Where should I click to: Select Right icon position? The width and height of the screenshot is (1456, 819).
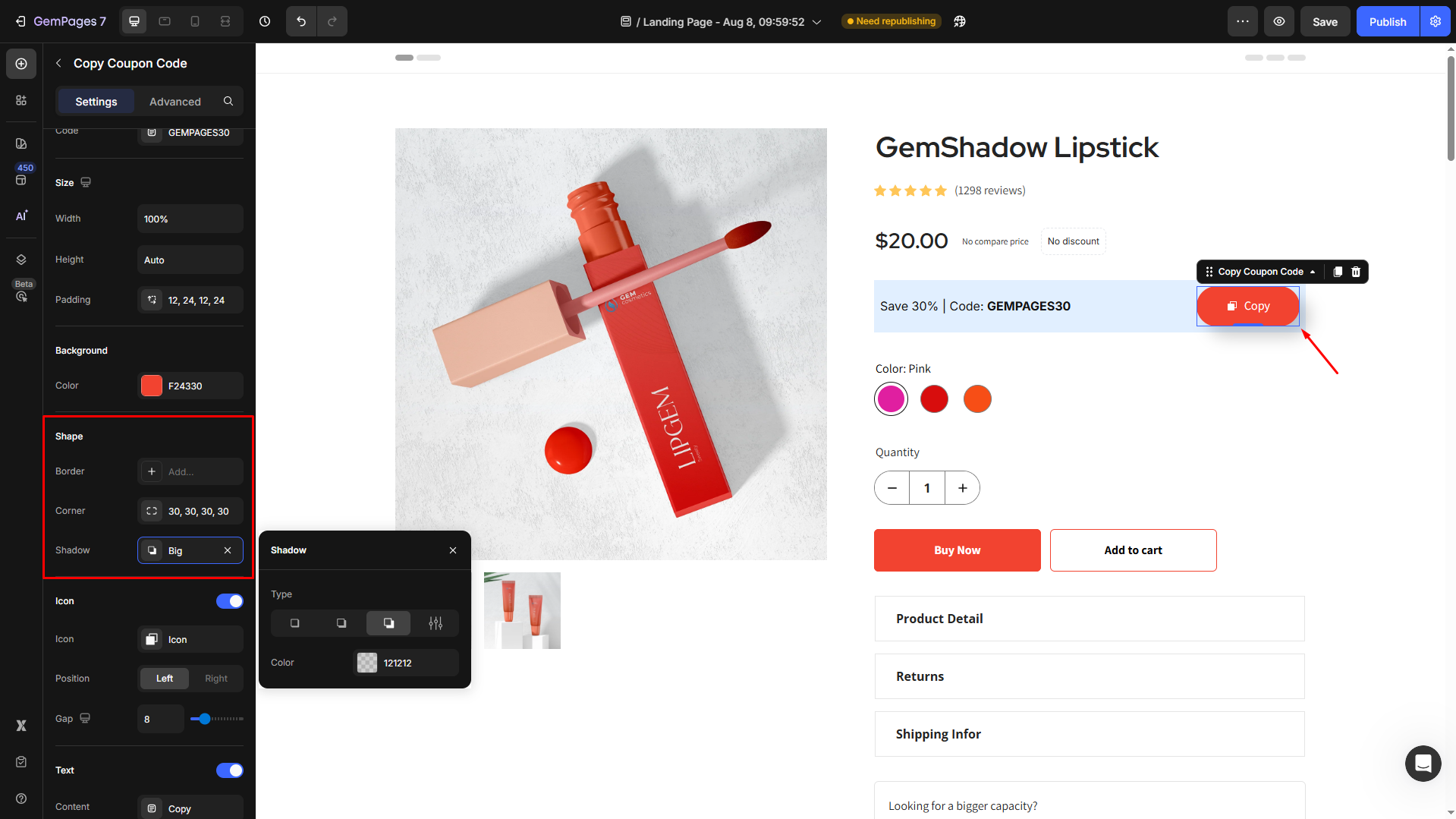click(216, 679)
